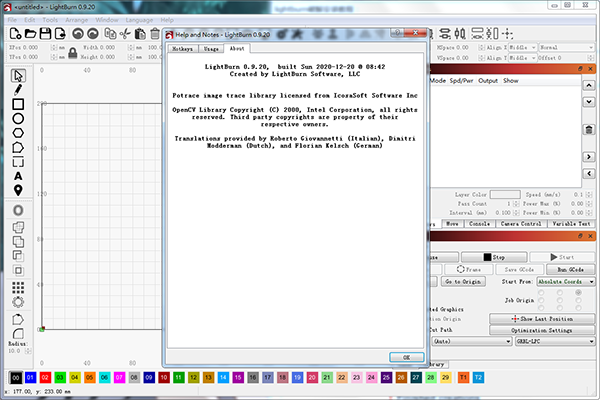Screen dimensions: 600x400
Task: Click the Open folder icon
Action: click(x=31, y=34)
